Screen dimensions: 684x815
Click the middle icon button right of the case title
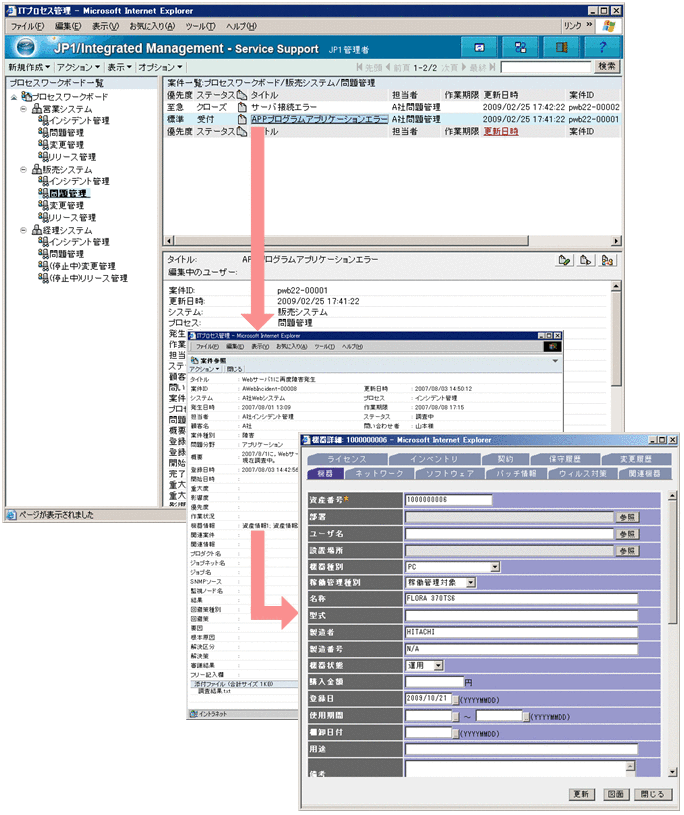[586, 260]
